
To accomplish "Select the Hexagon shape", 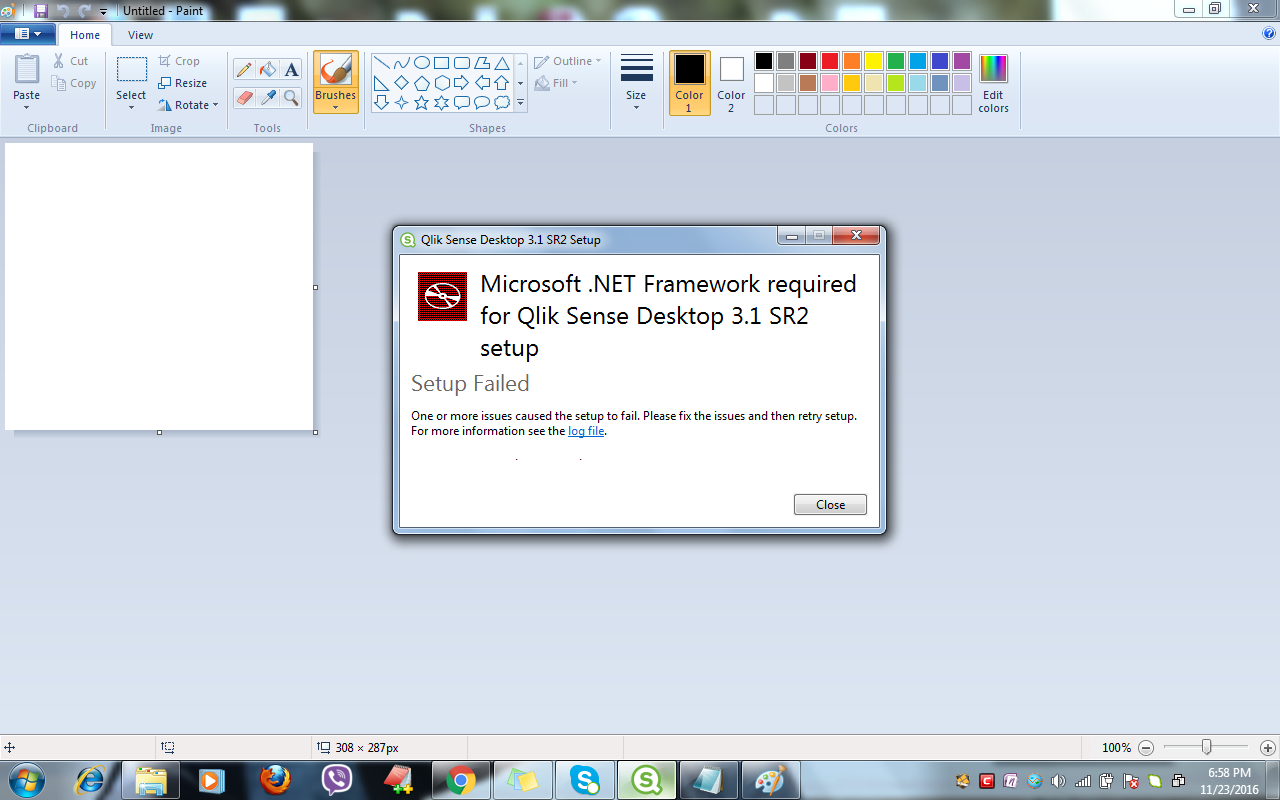I will click(x=441, y=82).
